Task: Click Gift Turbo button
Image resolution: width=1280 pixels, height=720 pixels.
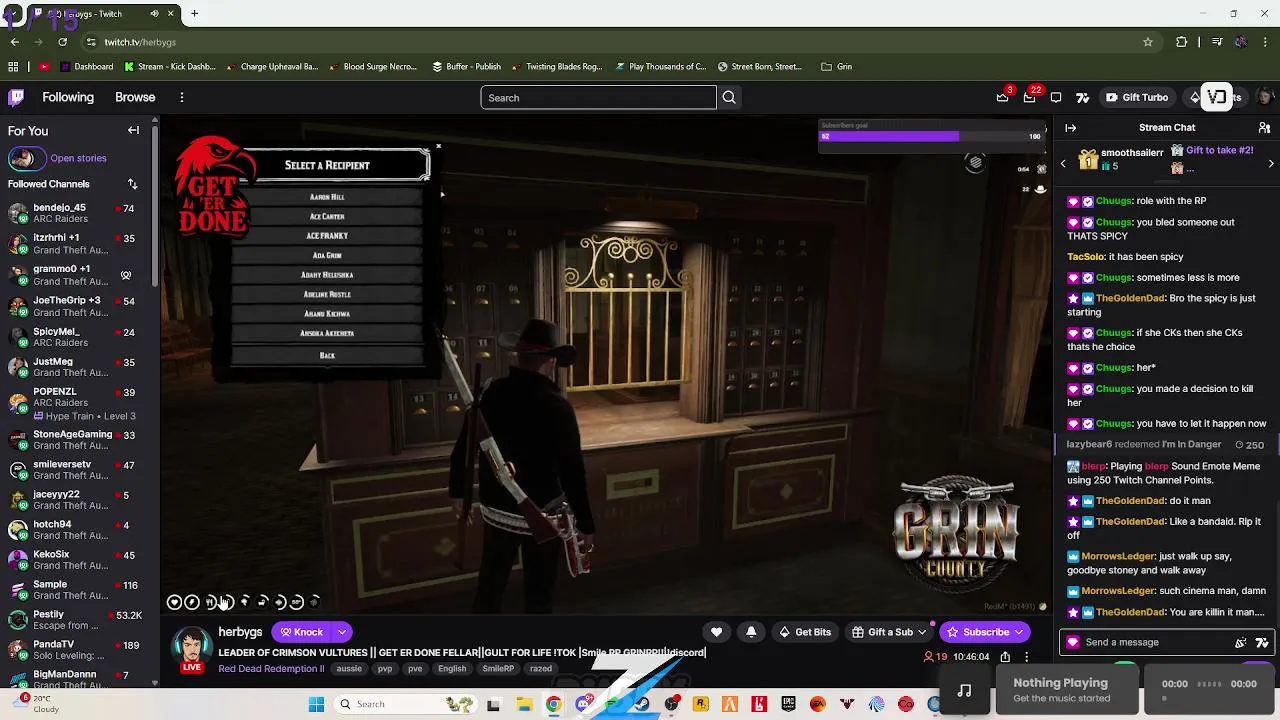Action: pos(1136,97)
